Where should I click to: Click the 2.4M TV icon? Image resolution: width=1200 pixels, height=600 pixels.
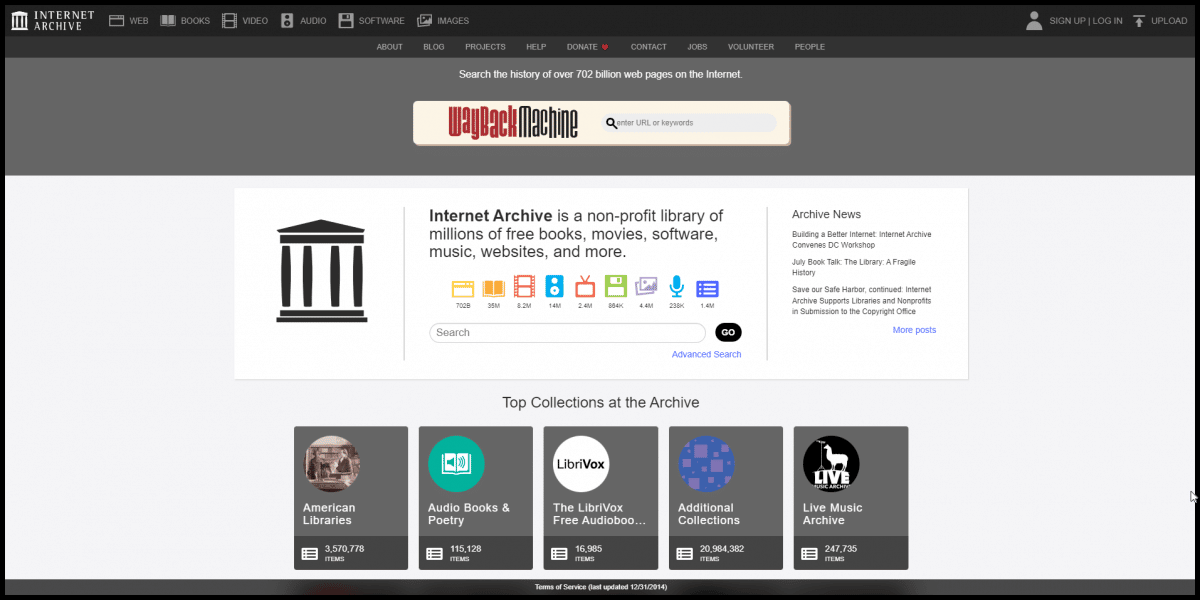[x=585, y=288]
